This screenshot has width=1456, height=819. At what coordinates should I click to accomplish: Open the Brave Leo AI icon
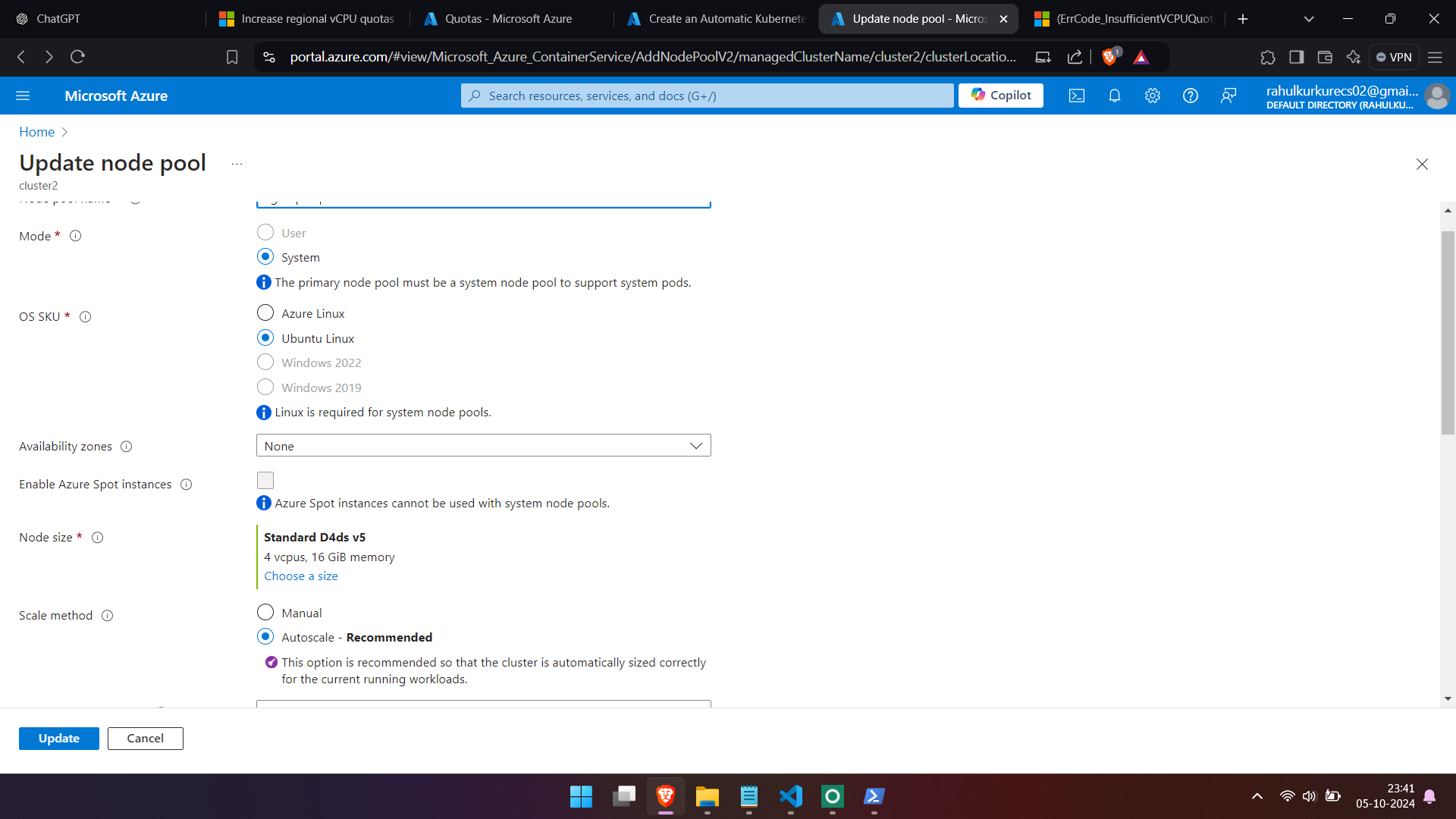(1354, 57)
